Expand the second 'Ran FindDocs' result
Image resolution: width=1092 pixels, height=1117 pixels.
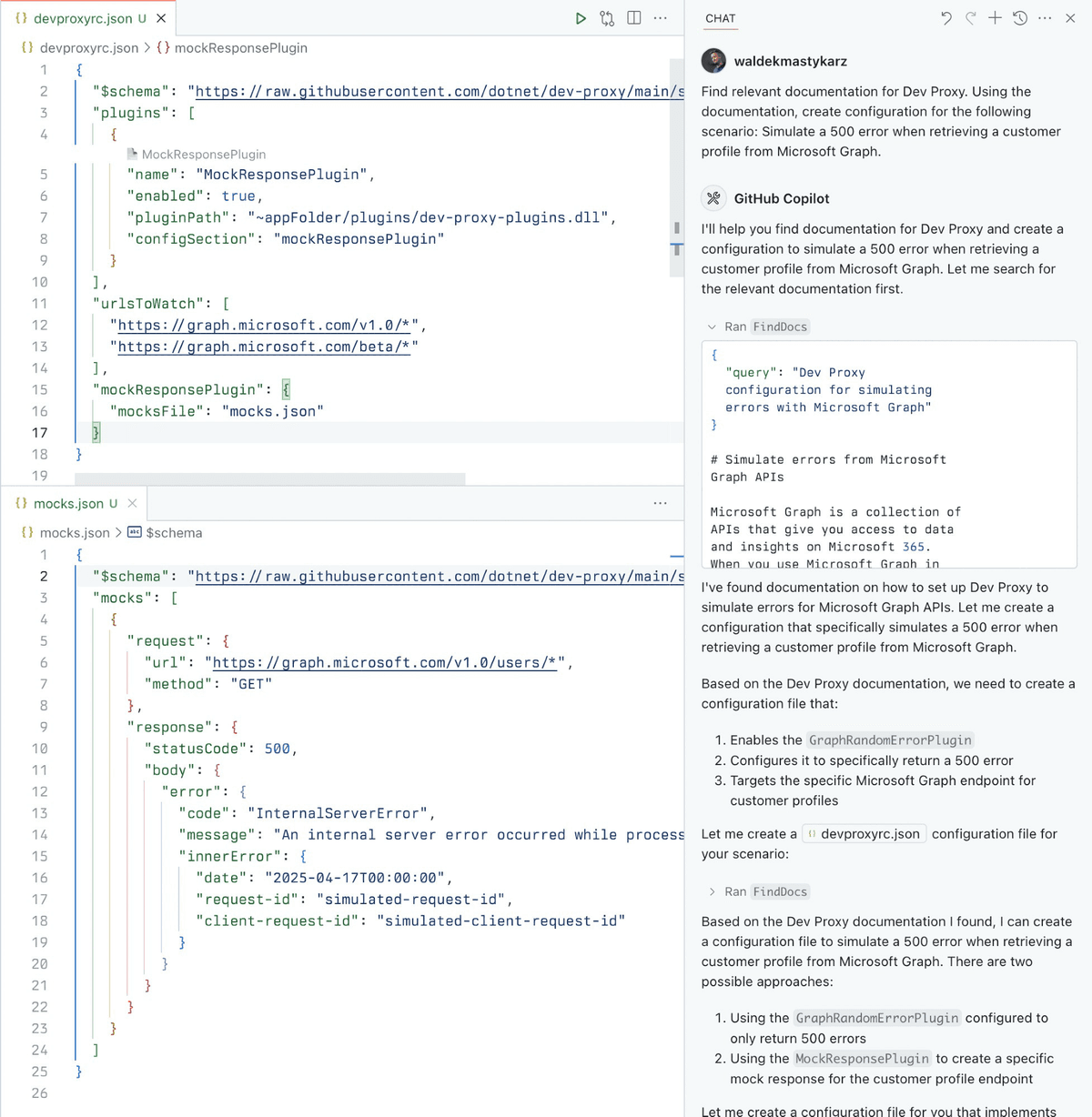[712, 892]
